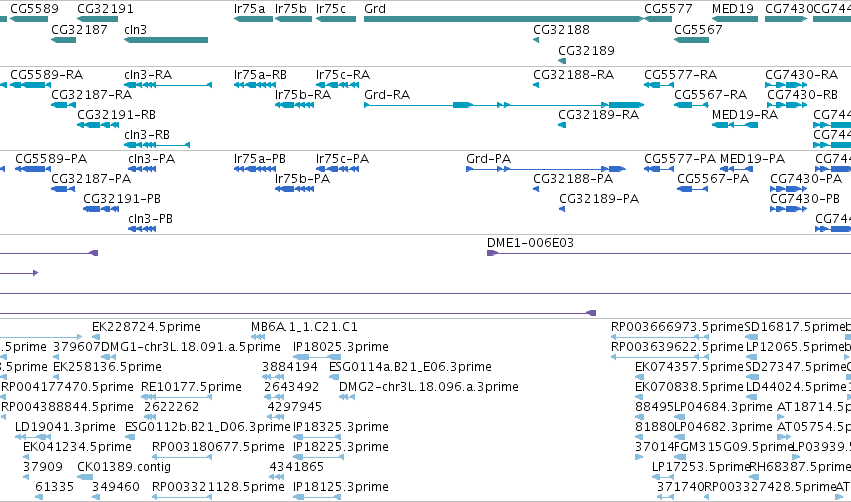851x502 pixels.
Task: Click the Ir75b-RA transcript label
Action: tap(303, 94)
